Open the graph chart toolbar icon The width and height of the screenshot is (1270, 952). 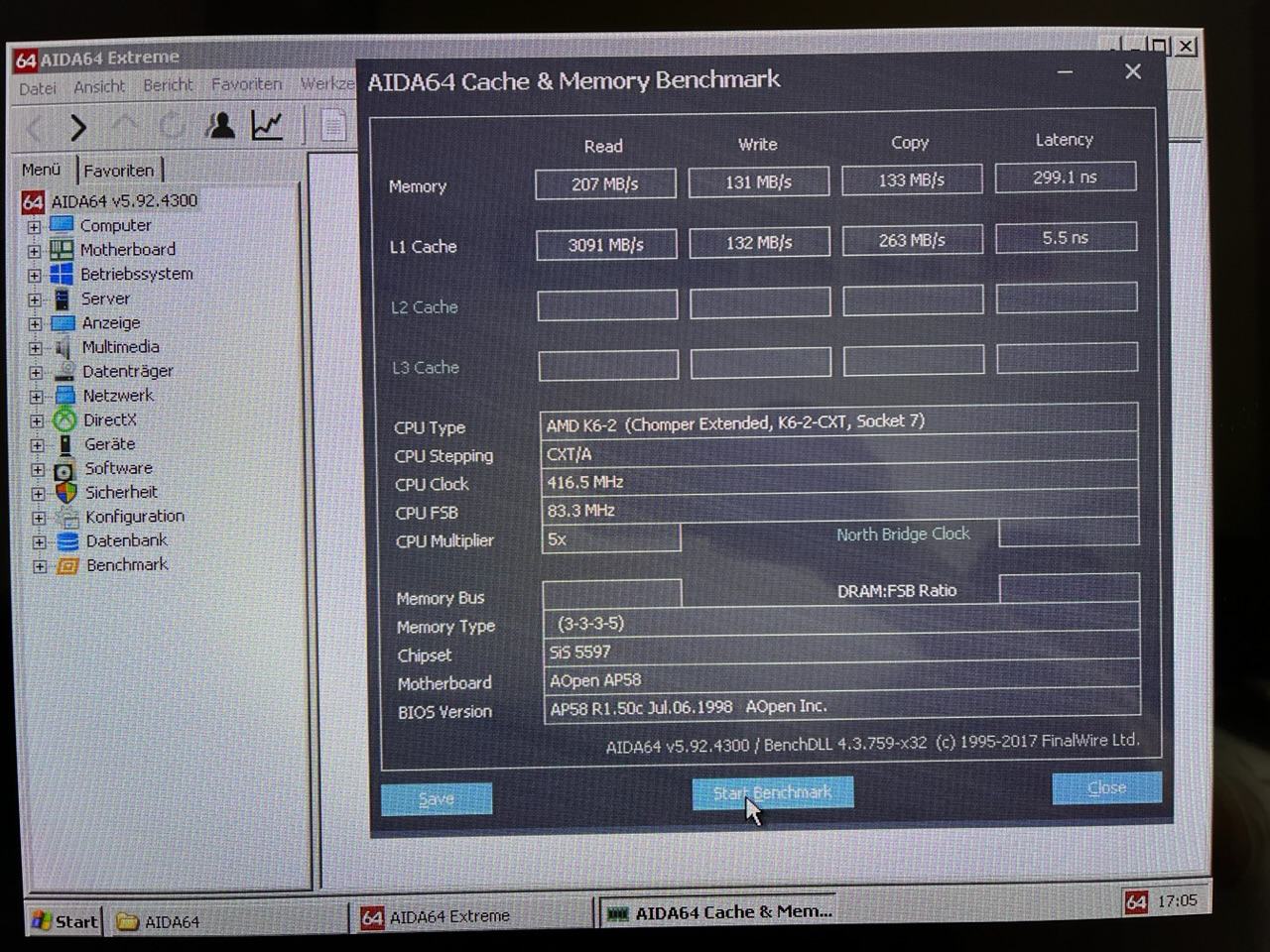click(x=267, y=125)
